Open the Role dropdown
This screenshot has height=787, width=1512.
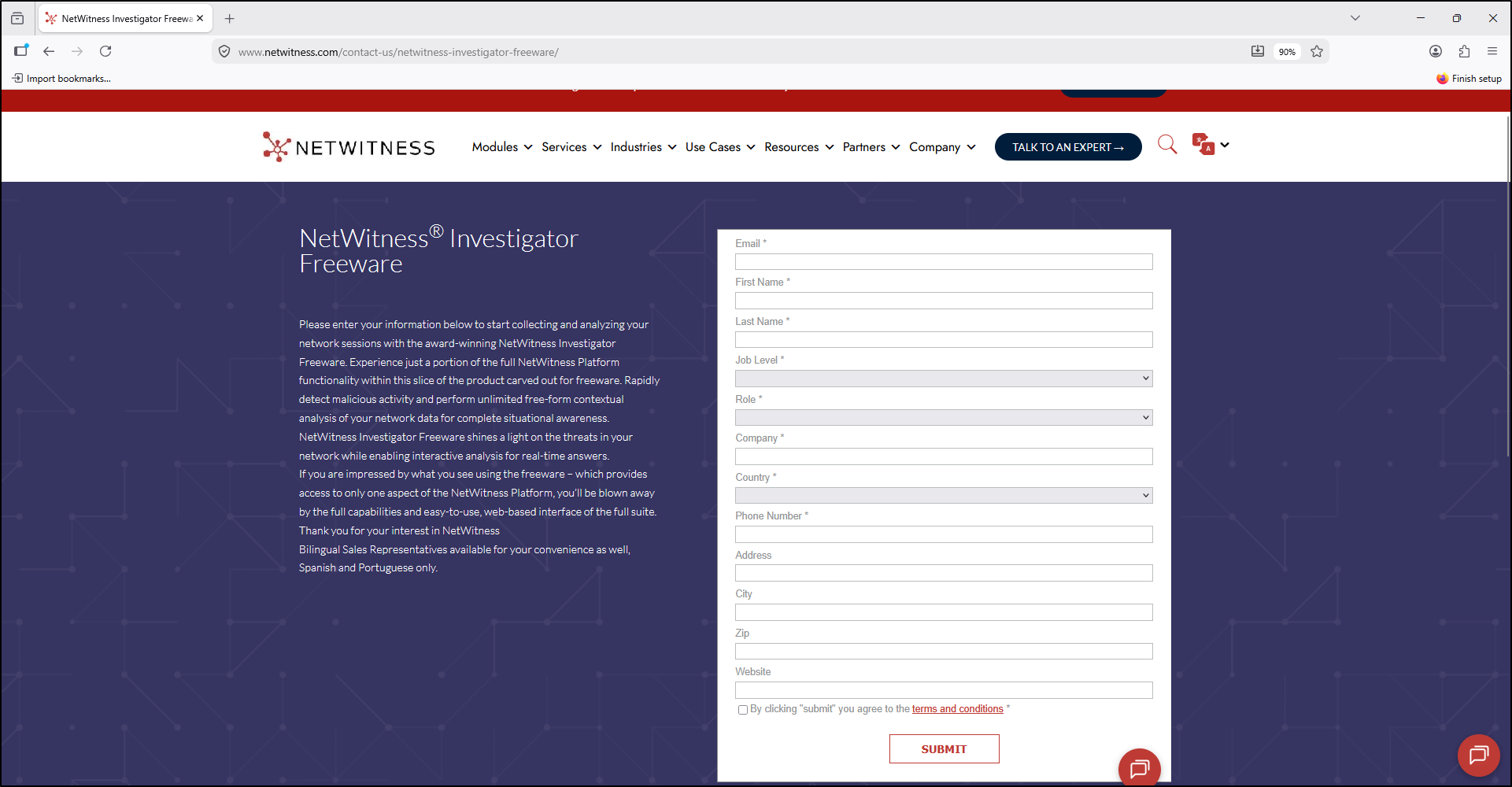944,417
